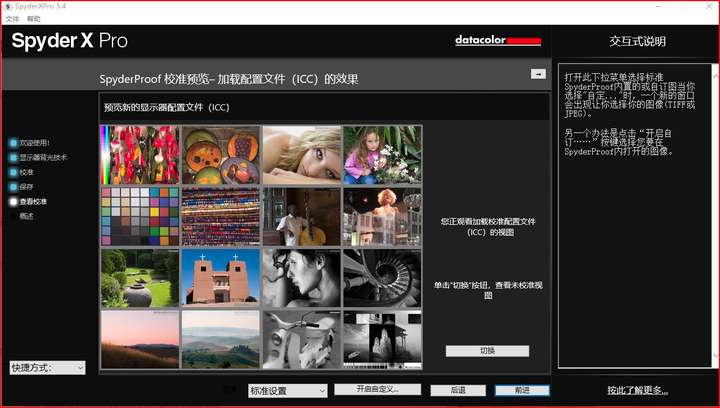This screenshot has width=720, height=408.
Task: Click the 开启自定义 button
Action: click(377, 389)
